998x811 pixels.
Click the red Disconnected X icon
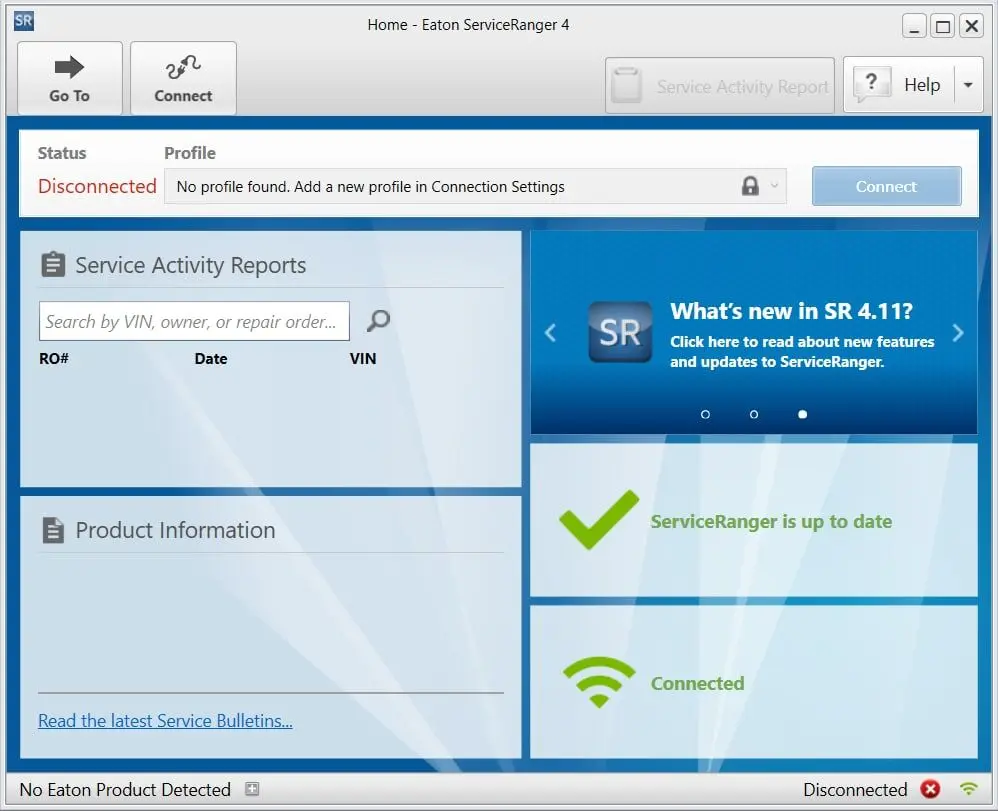point(931,789)
